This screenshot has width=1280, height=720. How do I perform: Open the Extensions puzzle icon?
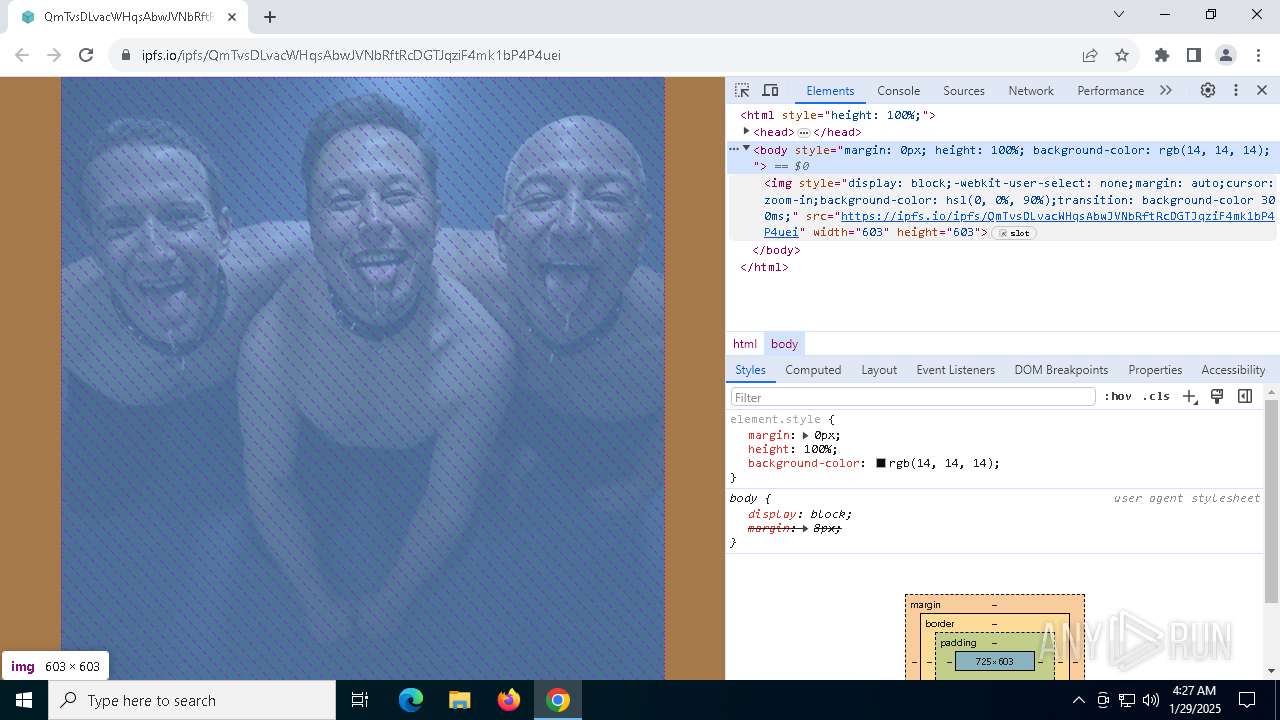tap(1161, 55)
